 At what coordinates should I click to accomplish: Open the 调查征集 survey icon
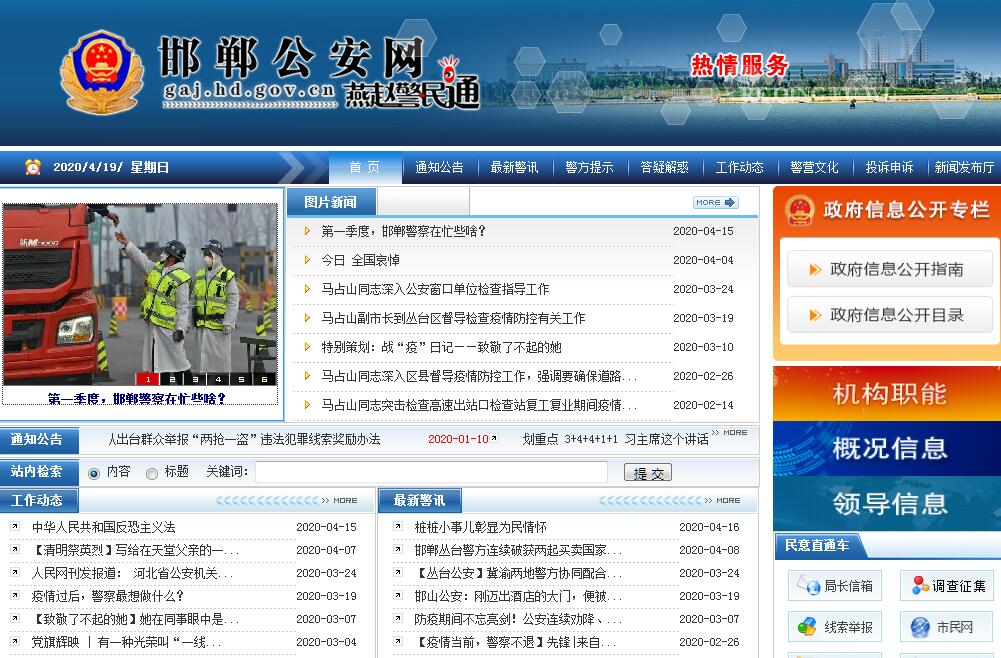pos(919,586)
